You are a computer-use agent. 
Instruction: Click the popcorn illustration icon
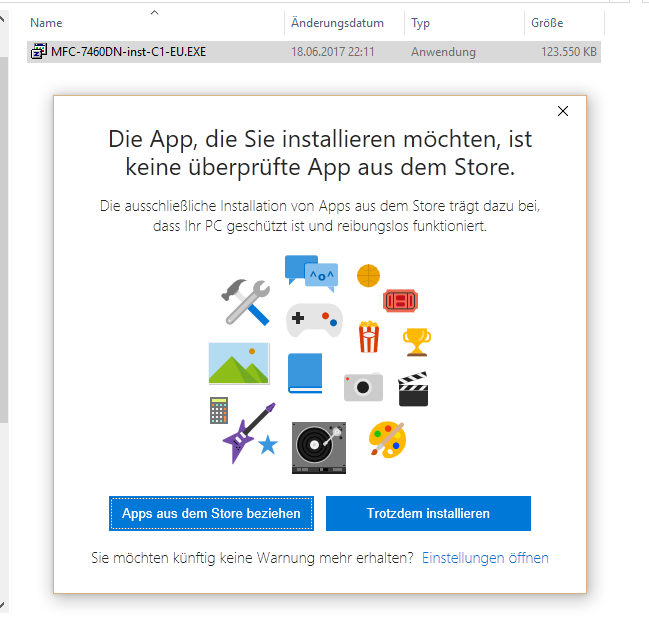point(369,337)
